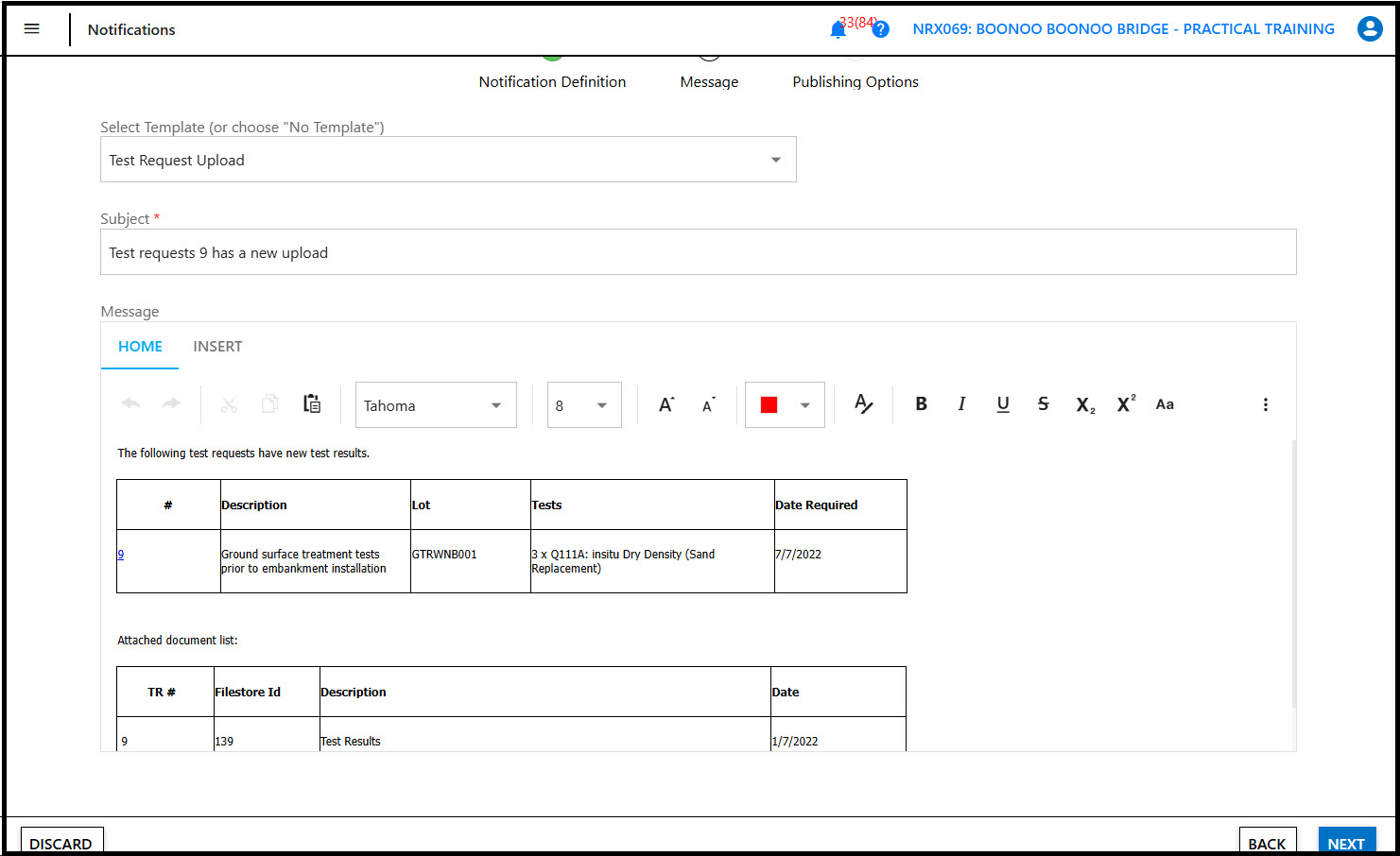
Task: Toggle italic formatting
Action: click(x=961, y=404)
